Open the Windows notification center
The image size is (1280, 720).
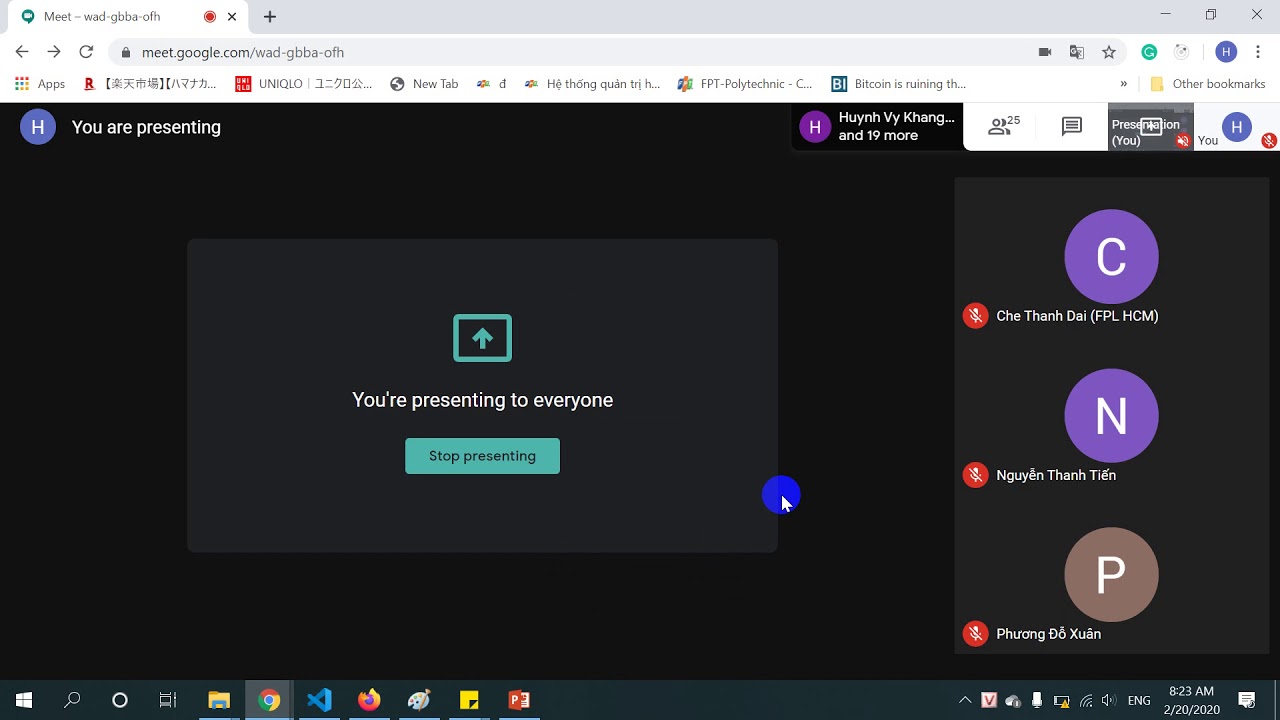click(x=1247, y=700)
